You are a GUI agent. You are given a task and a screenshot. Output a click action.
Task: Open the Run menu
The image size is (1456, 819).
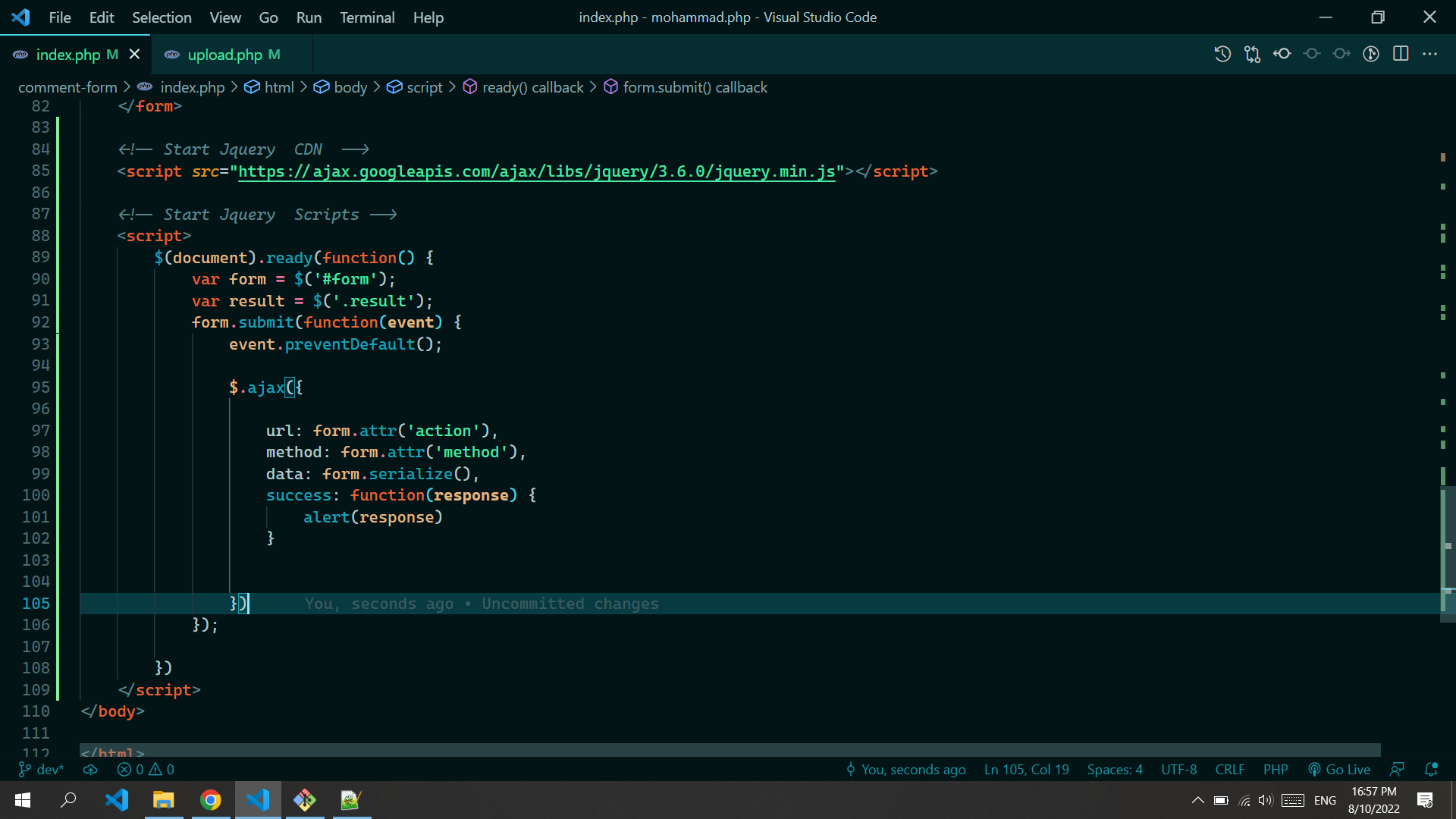click(309, 17)
